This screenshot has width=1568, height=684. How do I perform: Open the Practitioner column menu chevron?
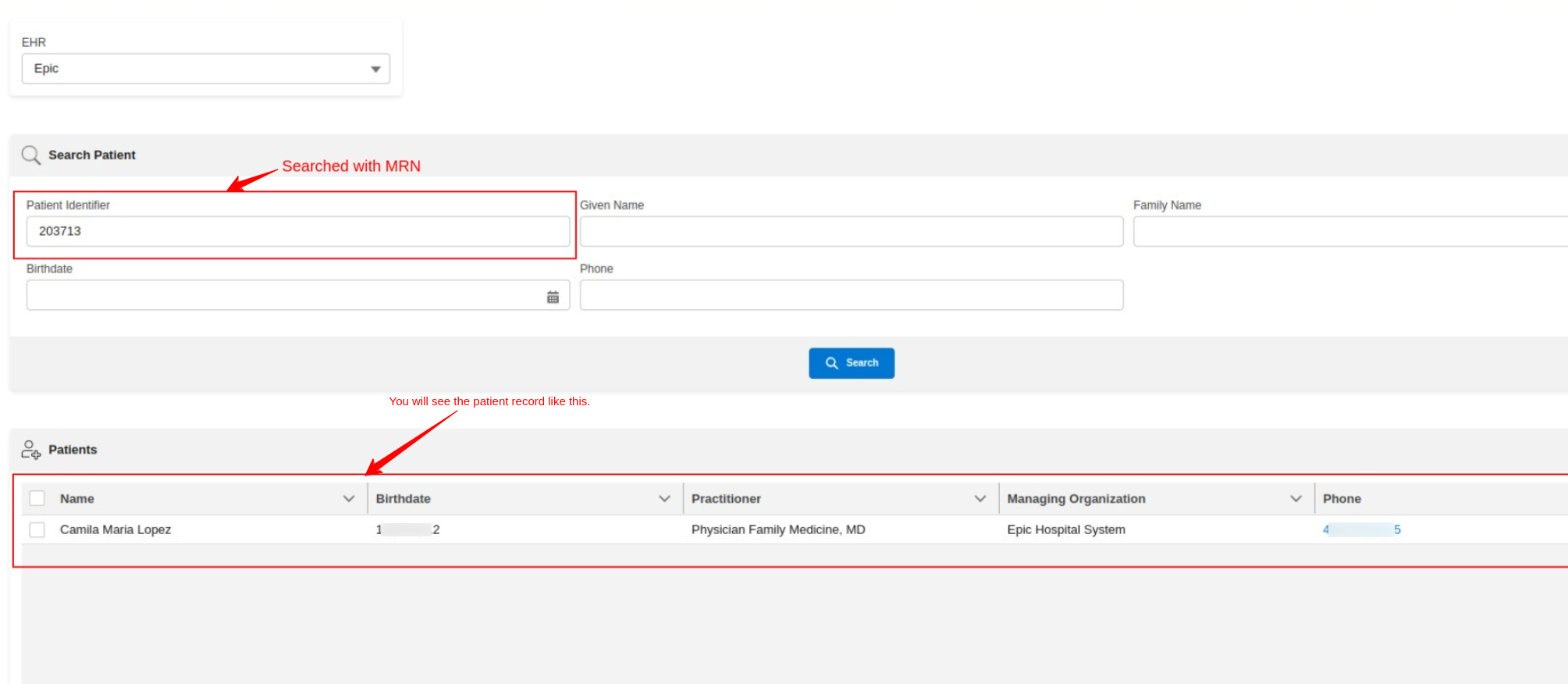pos(980,498)
